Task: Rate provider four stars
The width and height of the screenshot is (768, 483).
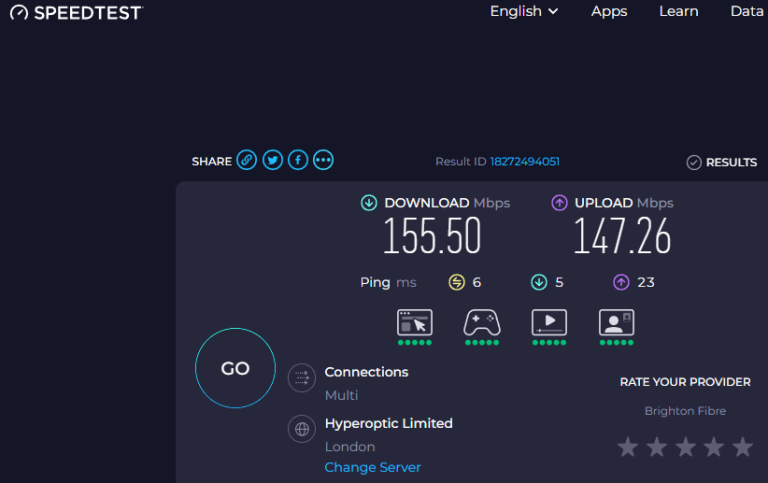Action: pyautogui.click(x=714, y=447)
